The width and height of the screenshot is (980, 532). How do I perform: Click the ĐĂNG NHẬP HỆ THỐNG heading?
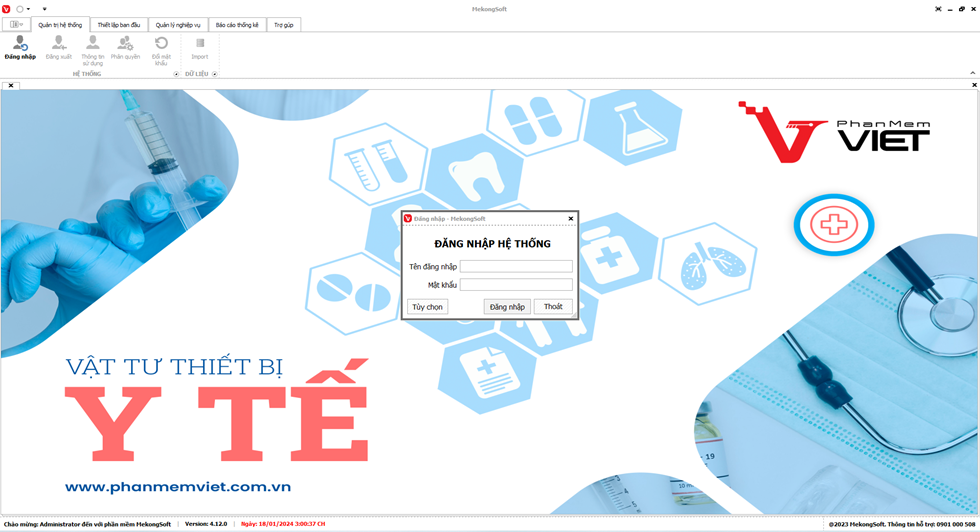492,244
